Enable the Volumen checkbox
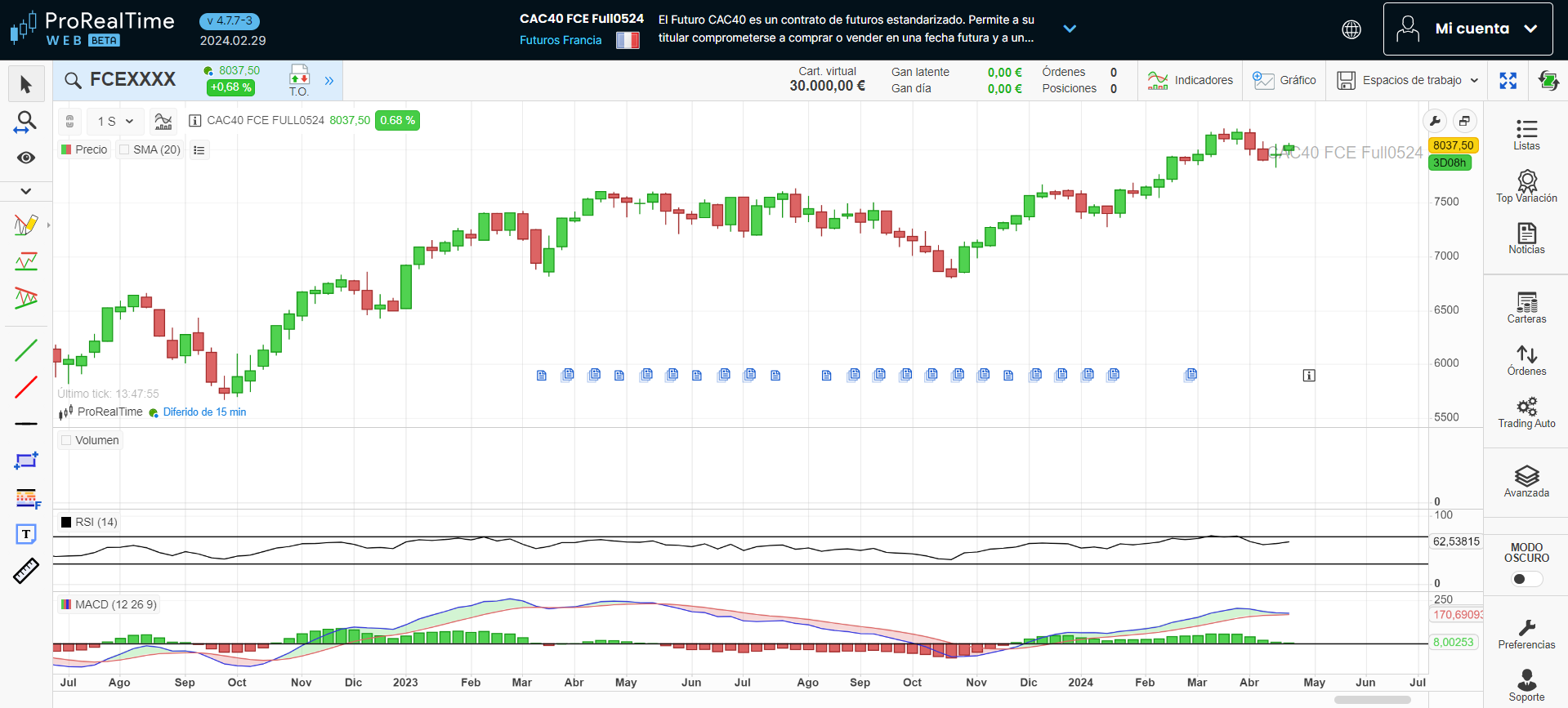This screenshot has width=1568, height=708. (x=67, y=440)
